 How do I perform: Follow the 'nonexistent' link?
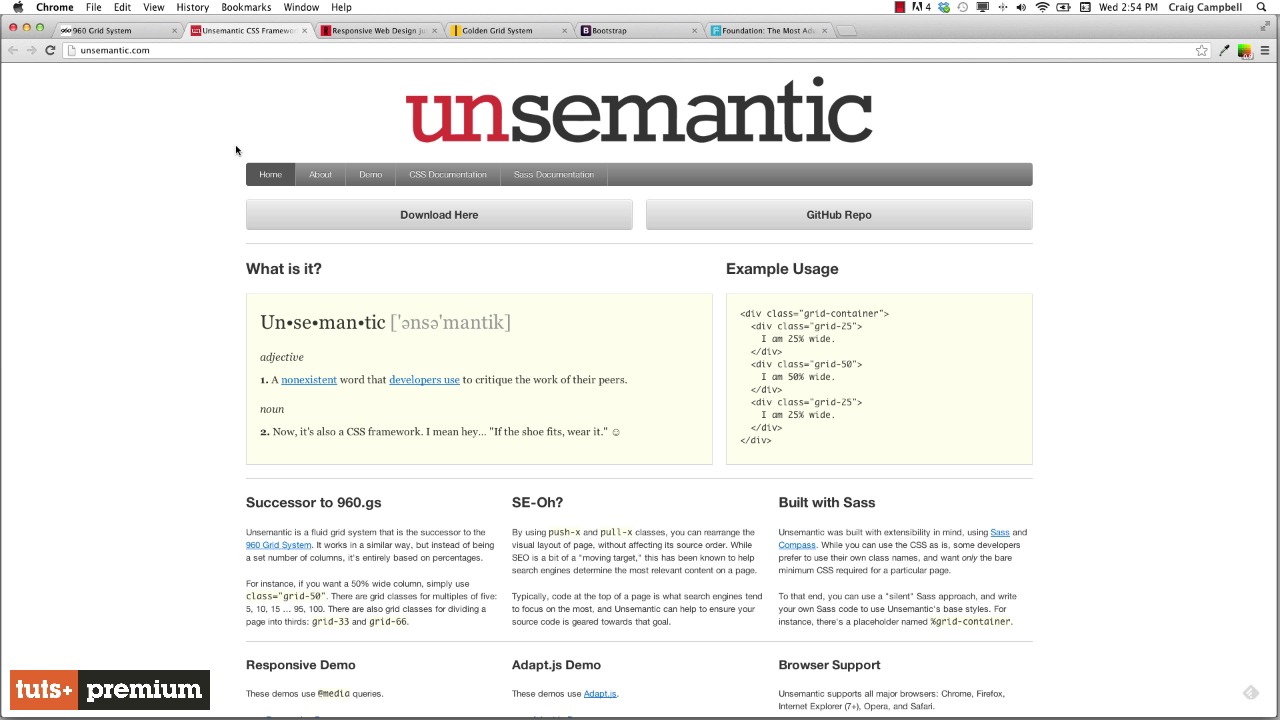(x=309, y=380)
